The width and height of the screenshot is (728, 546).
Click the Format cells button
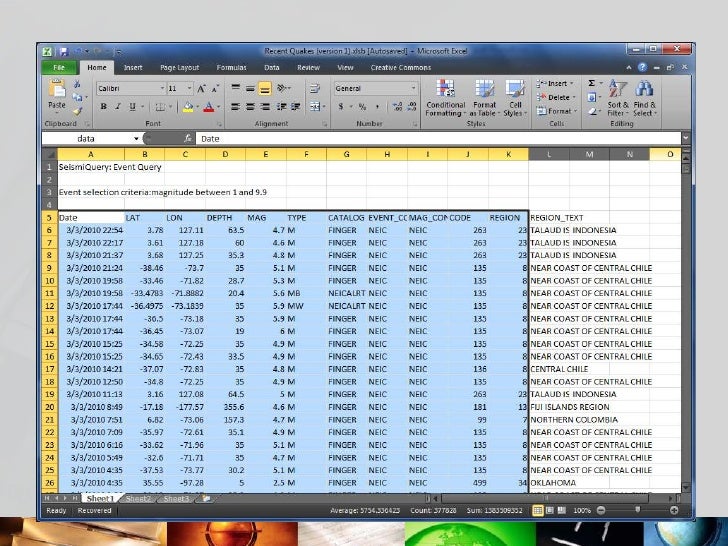click(556, 111)
